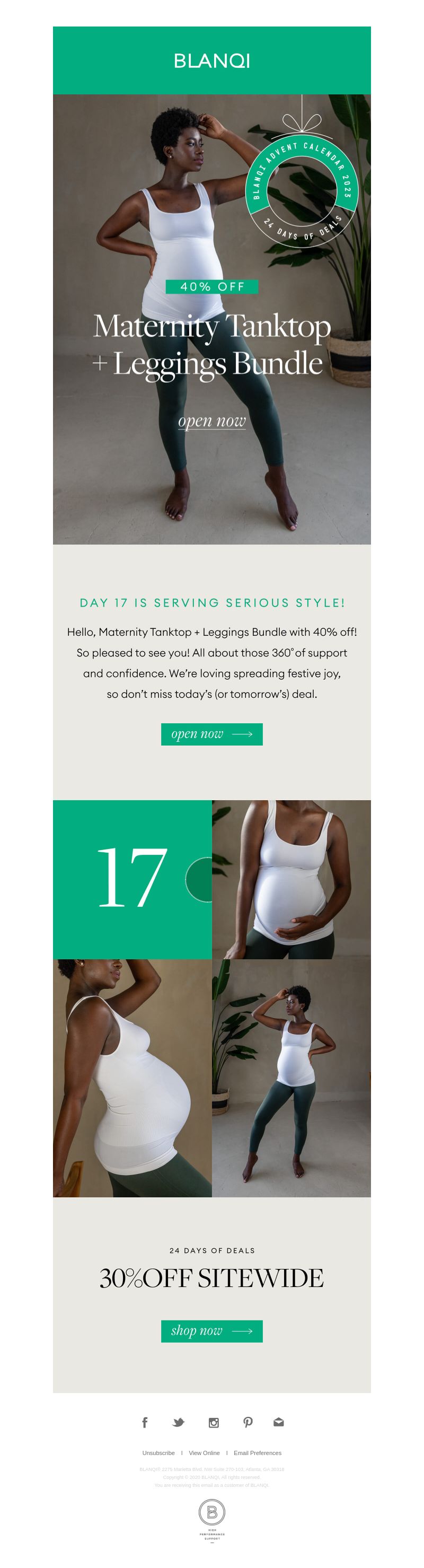Viewport: 424px width, 1568px height.
Task: Follow the Unsubscribe link
Action: click(x=158, y=1453)
